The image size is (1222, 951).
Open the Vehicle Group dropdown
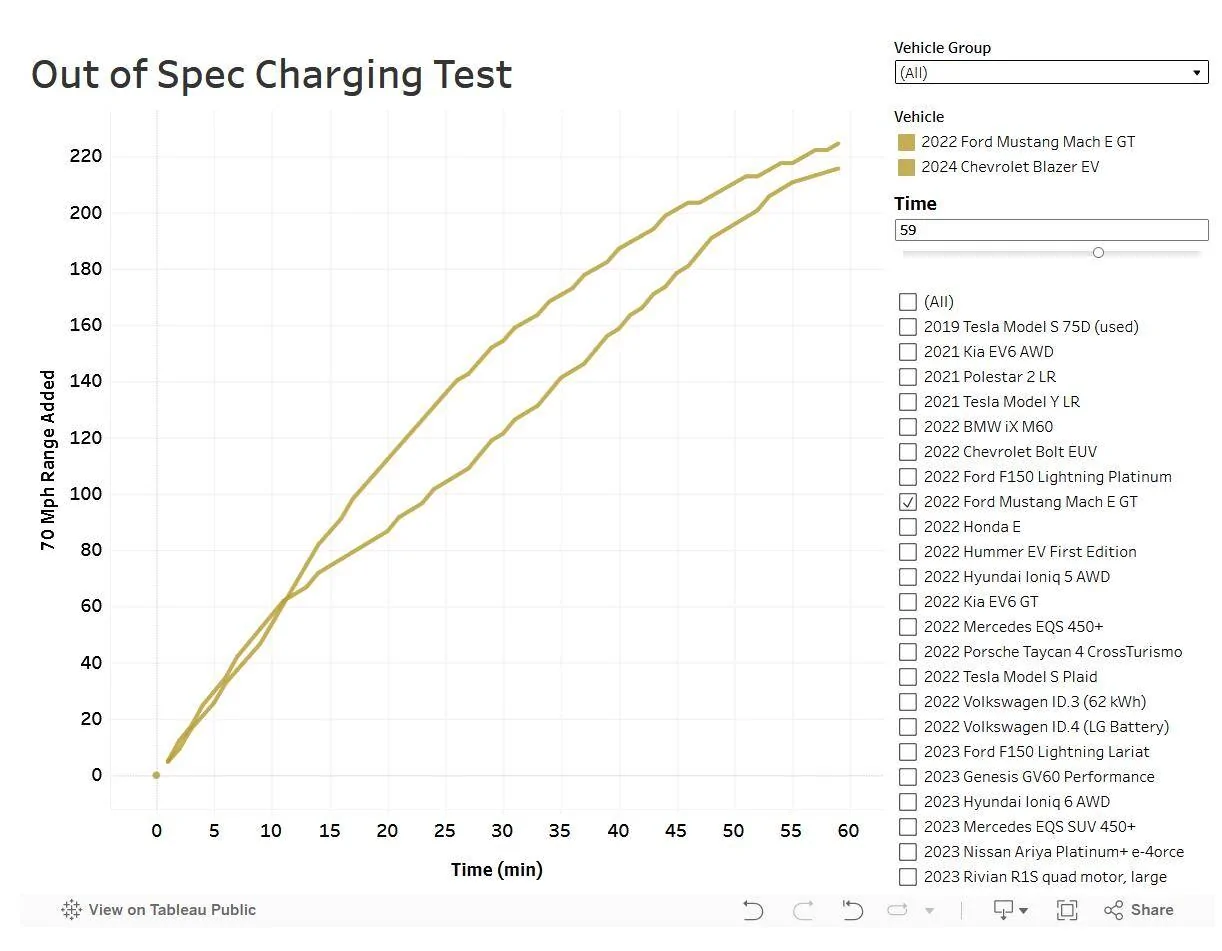[1051, 73]
